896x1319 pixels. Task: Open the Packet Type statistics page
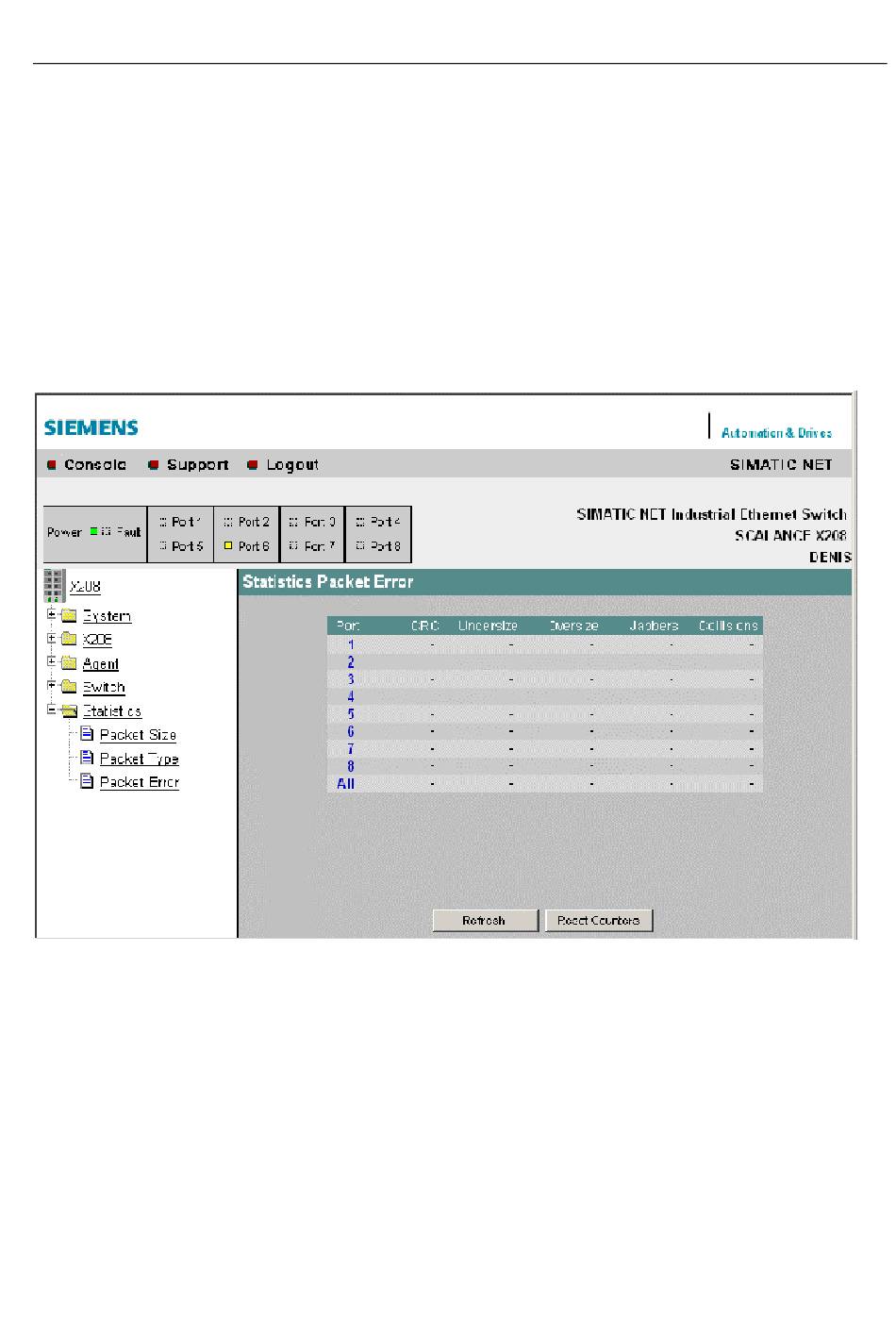coord(140,759)
